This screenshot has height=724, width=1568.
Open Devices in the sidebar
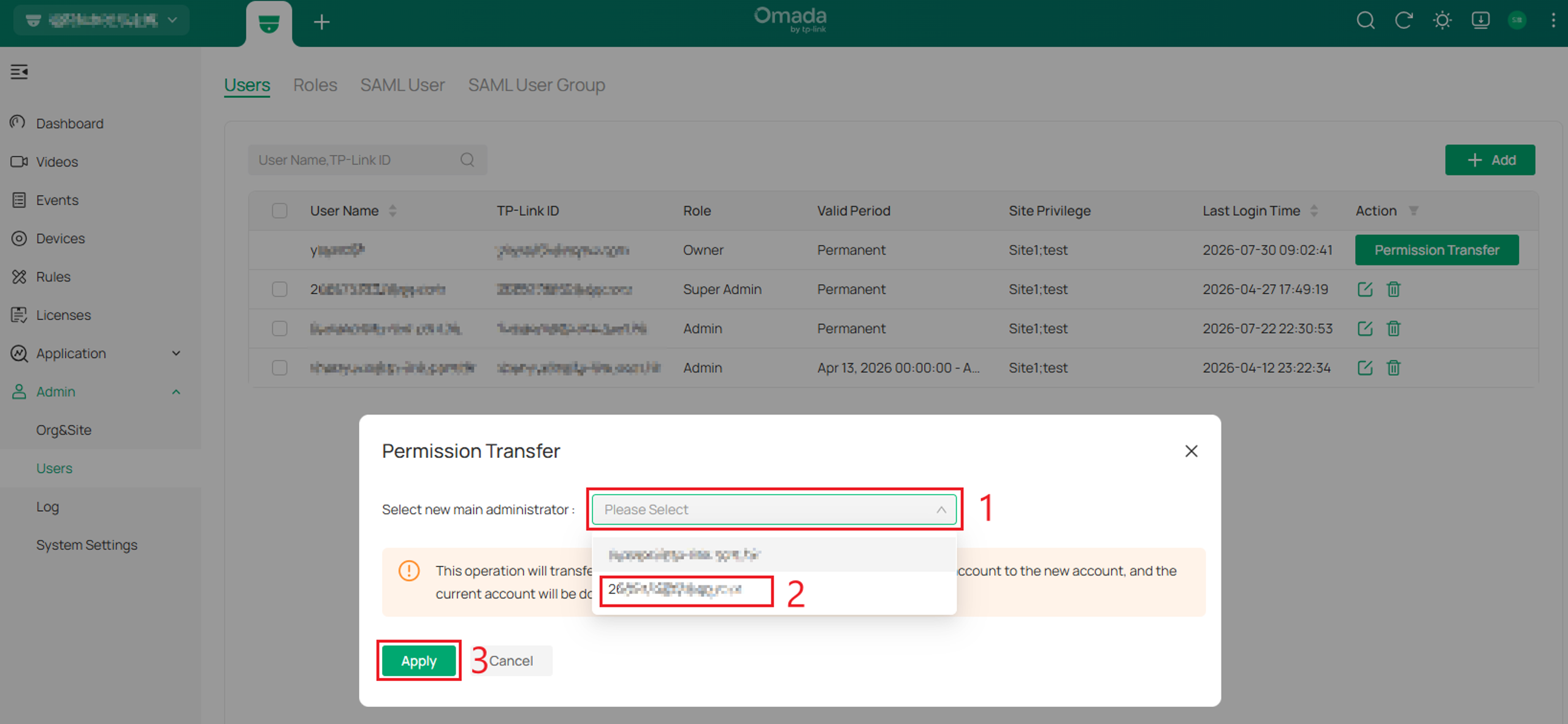coord(60,238)
